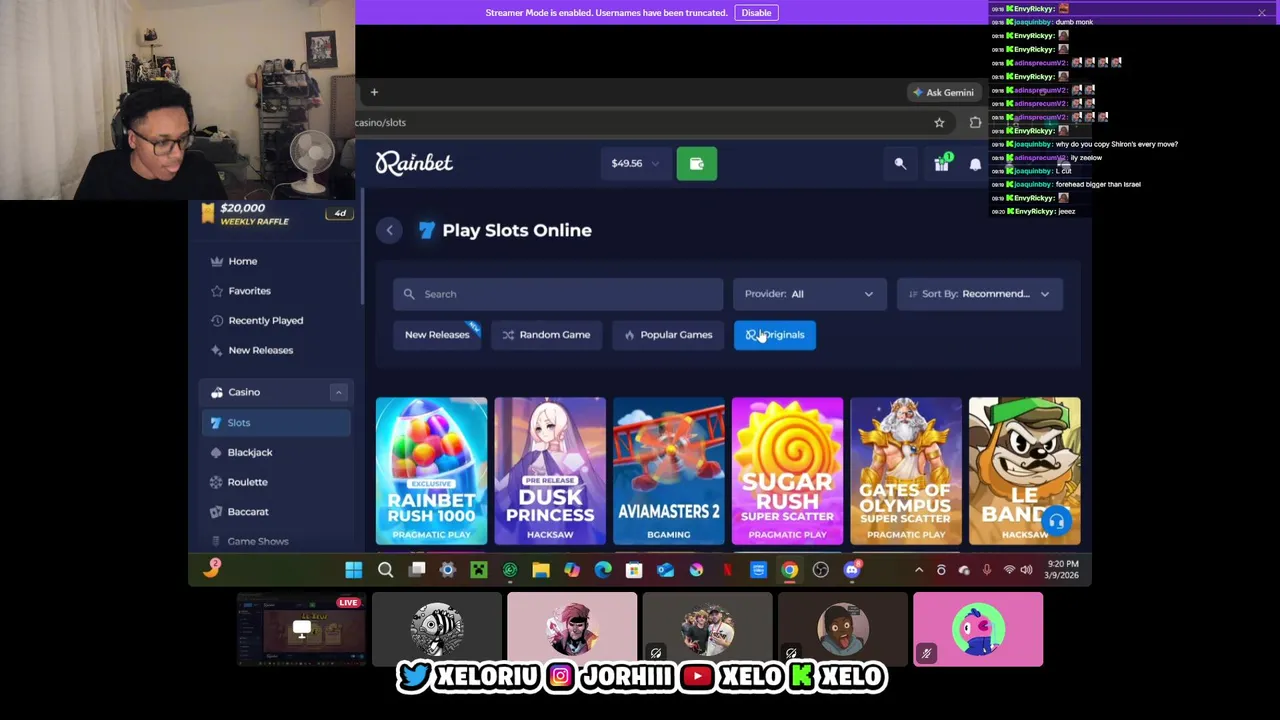Select Blackjack in the Casino menu

(250, 452)
